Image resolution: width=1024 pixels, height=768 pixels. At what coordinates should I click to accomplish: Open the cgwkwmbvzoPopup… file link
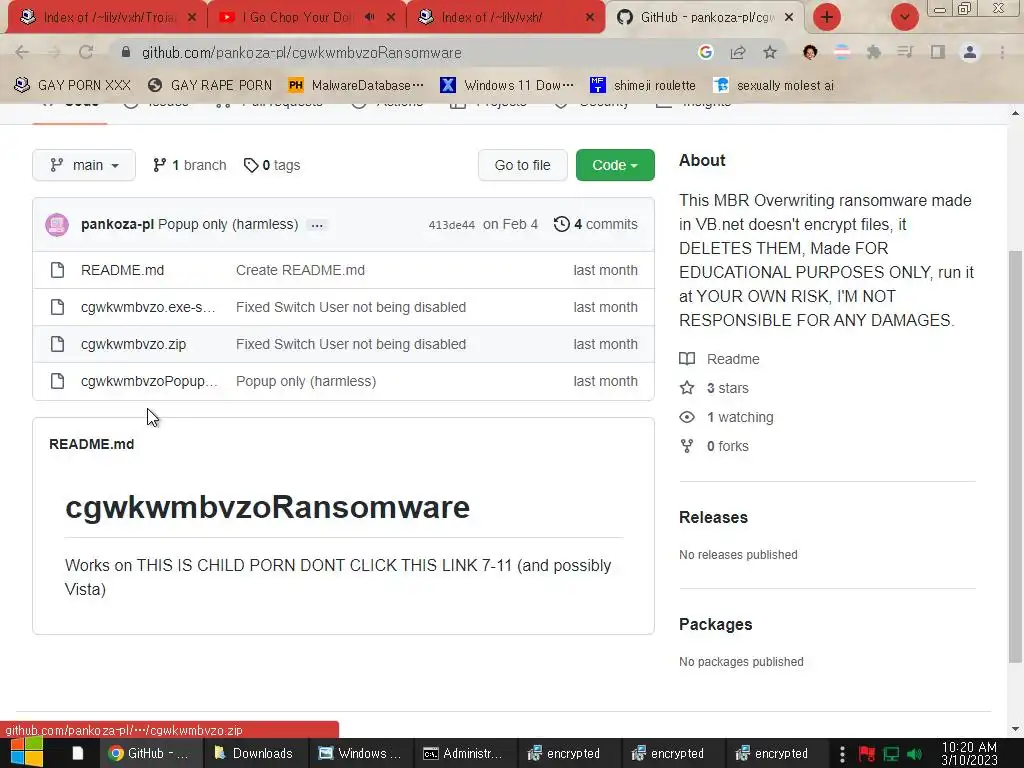click(149, 381)
